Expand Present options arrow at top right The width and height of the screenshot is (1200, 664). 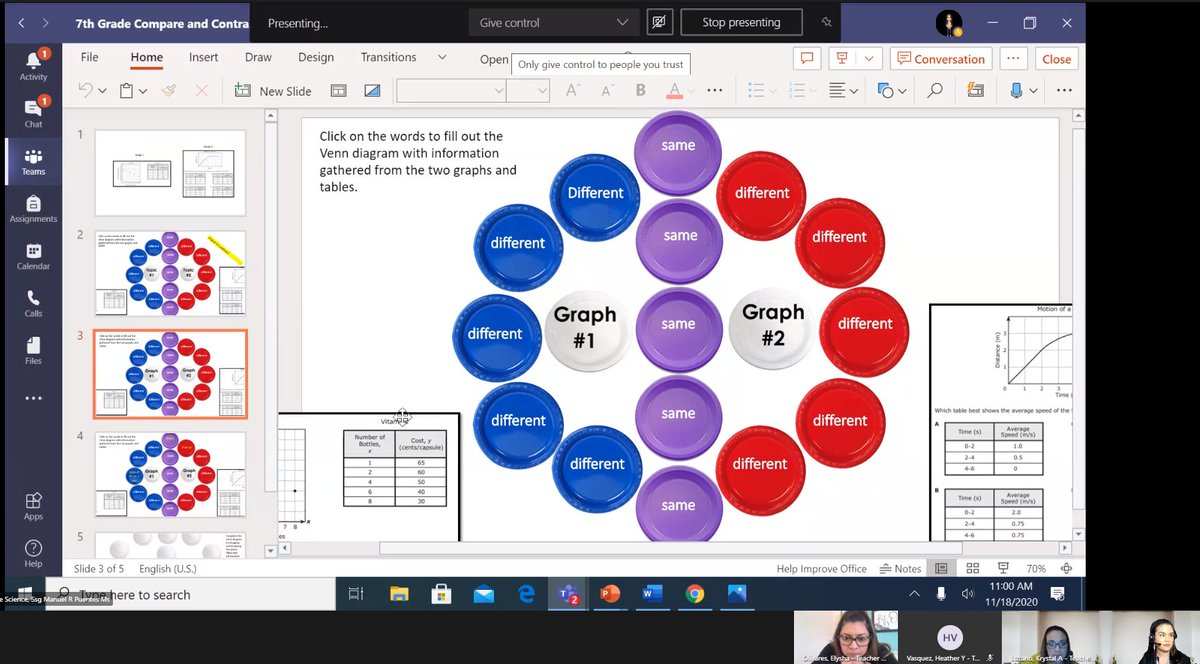[870, 59]
